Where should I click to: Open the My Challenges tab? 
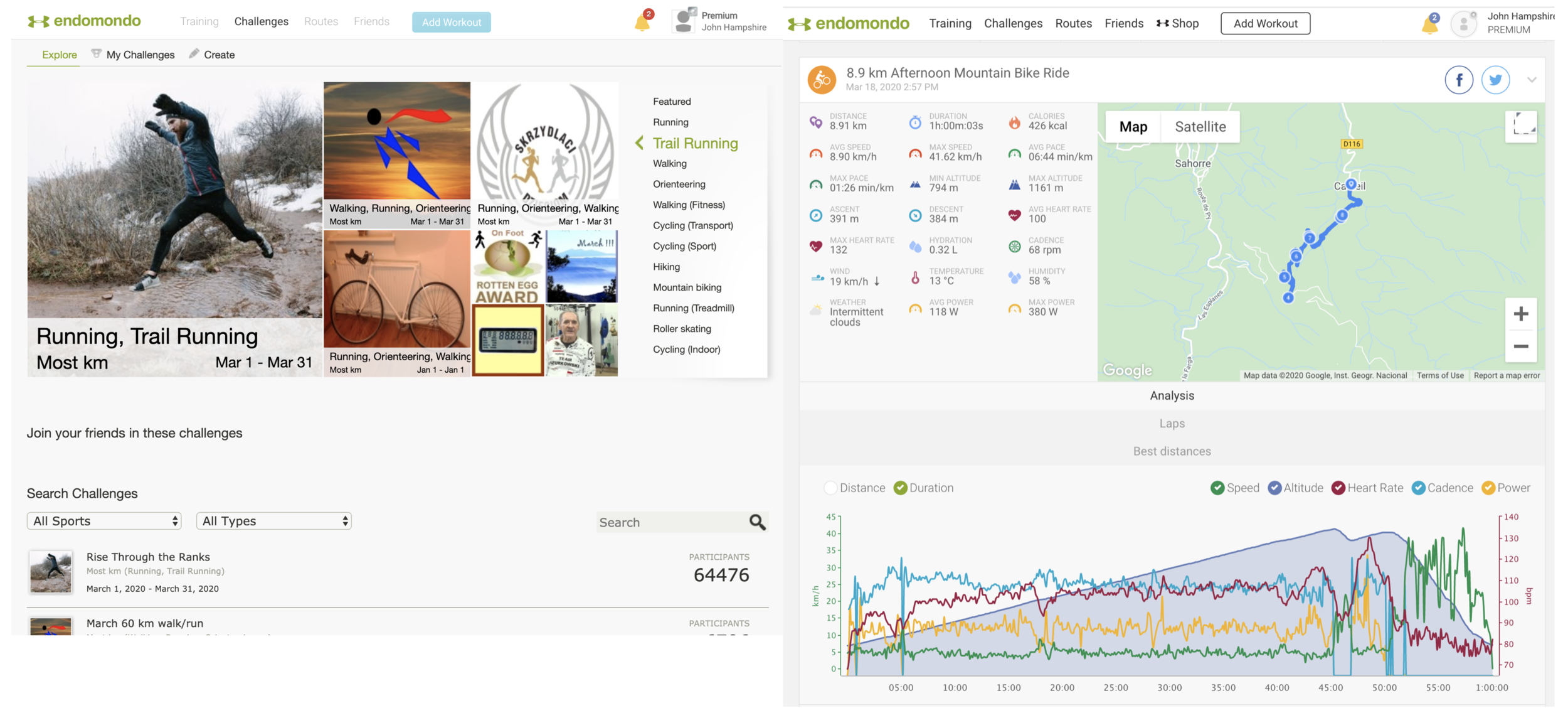(x=133, y=55)
